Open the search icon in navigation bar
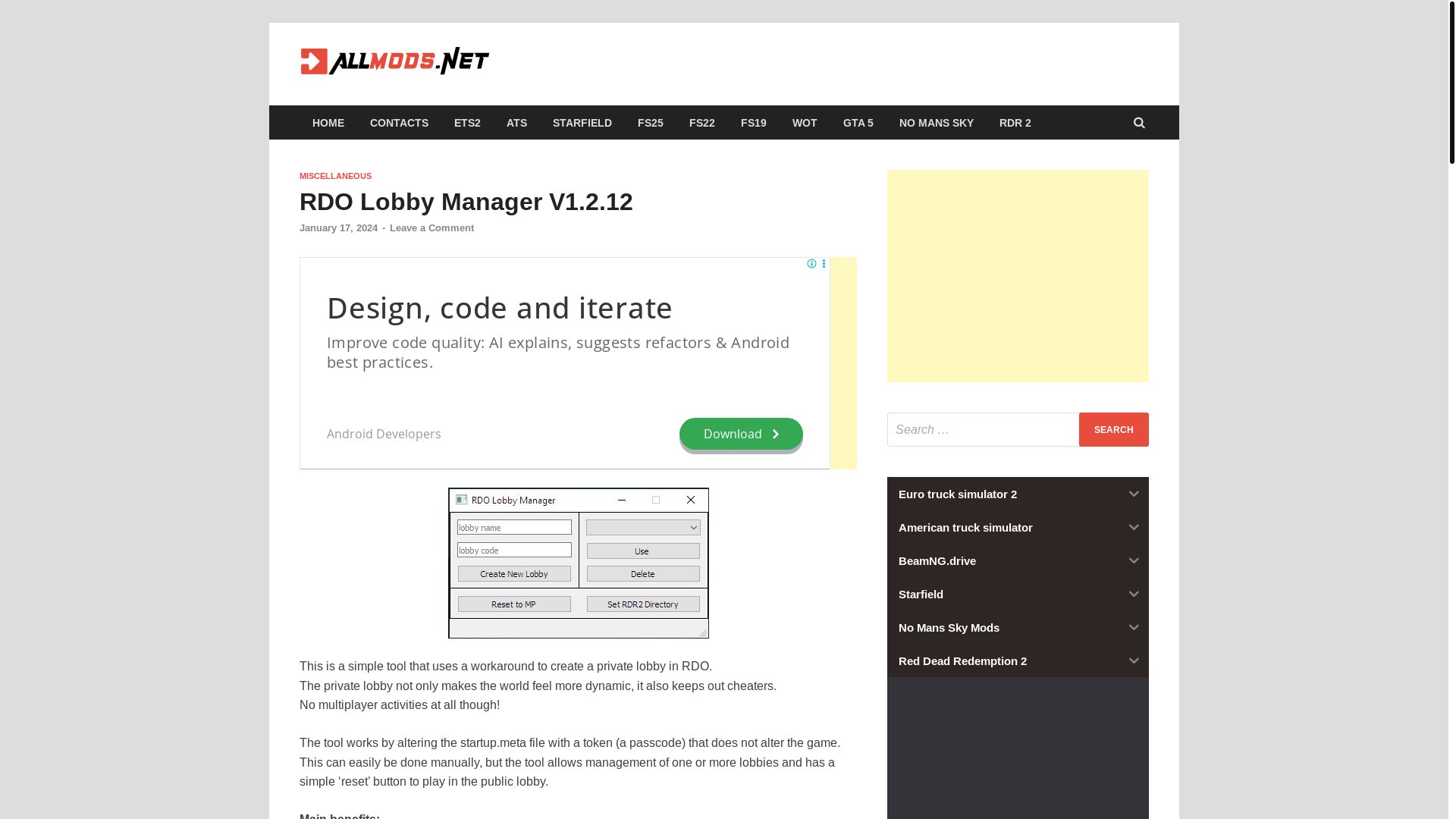The width and height of the screenshot is (1456, 819). (1139, 123)
